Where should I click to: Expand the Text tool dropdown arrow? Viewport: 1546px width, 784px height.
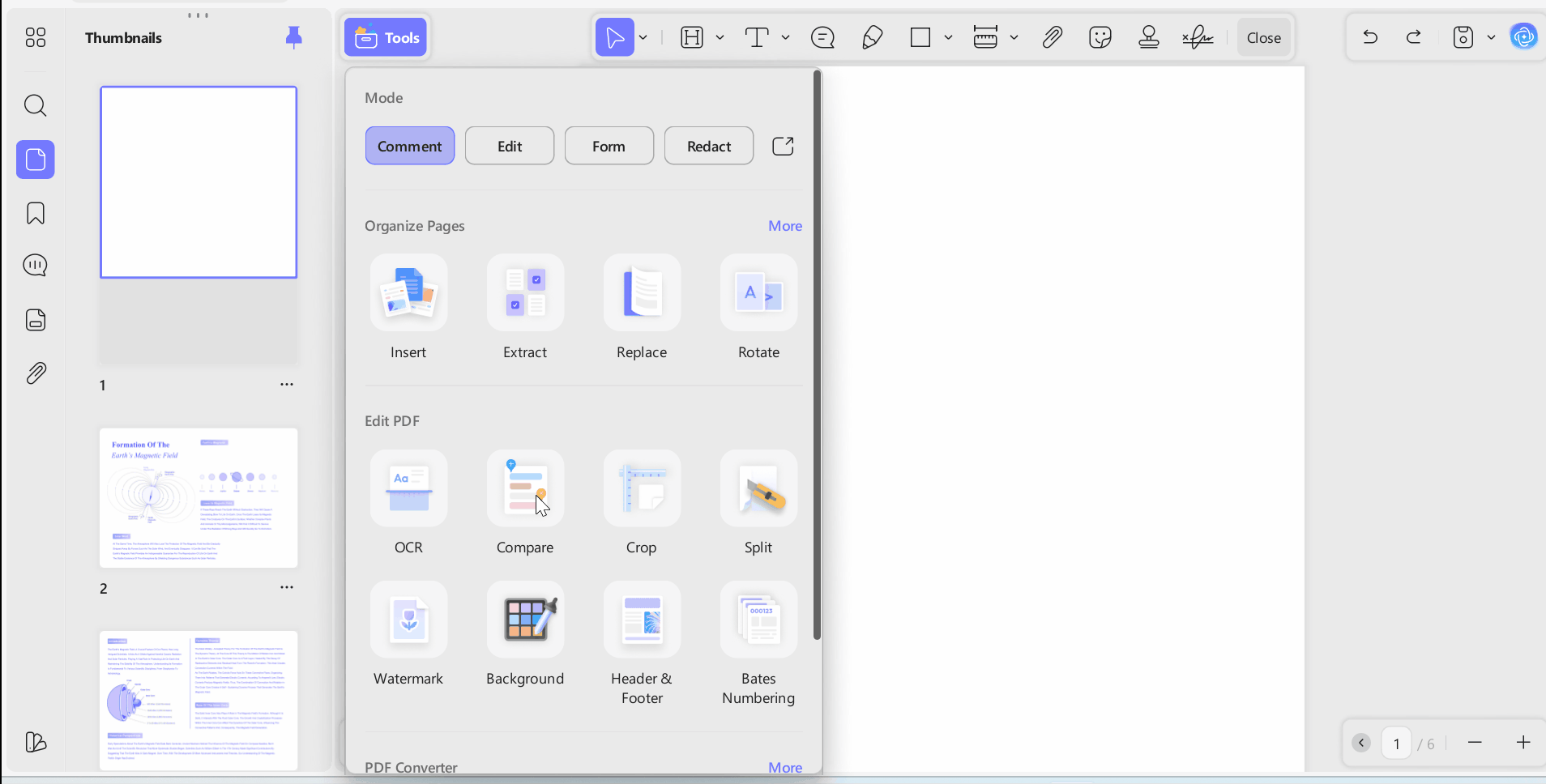pyautogui.click(x=785, y=37)
